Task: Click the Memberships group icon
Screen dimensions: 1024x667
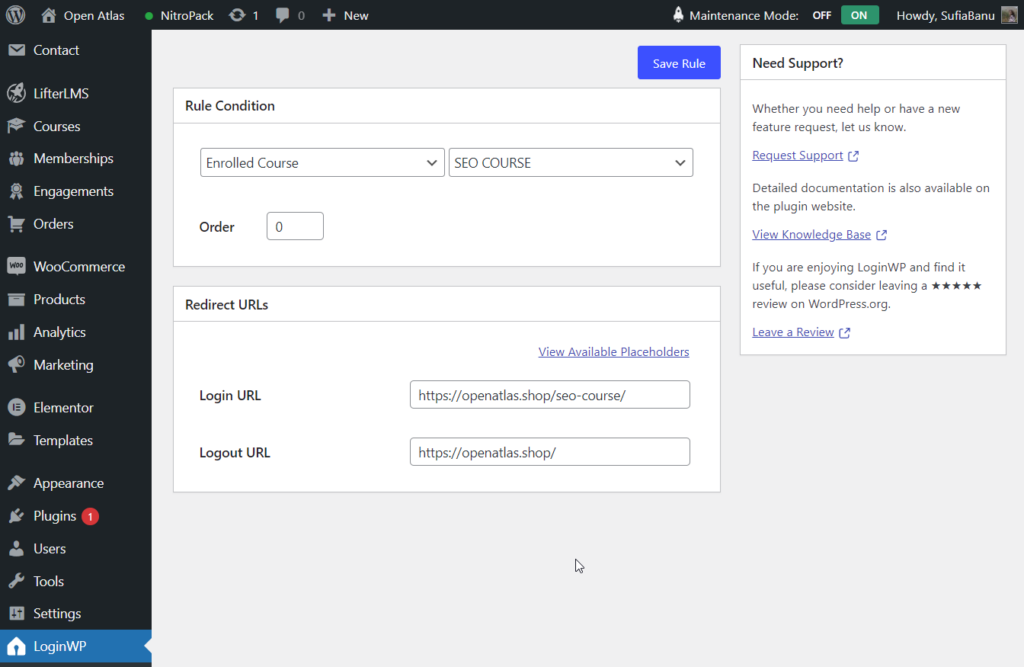Action: pos(16,158)
